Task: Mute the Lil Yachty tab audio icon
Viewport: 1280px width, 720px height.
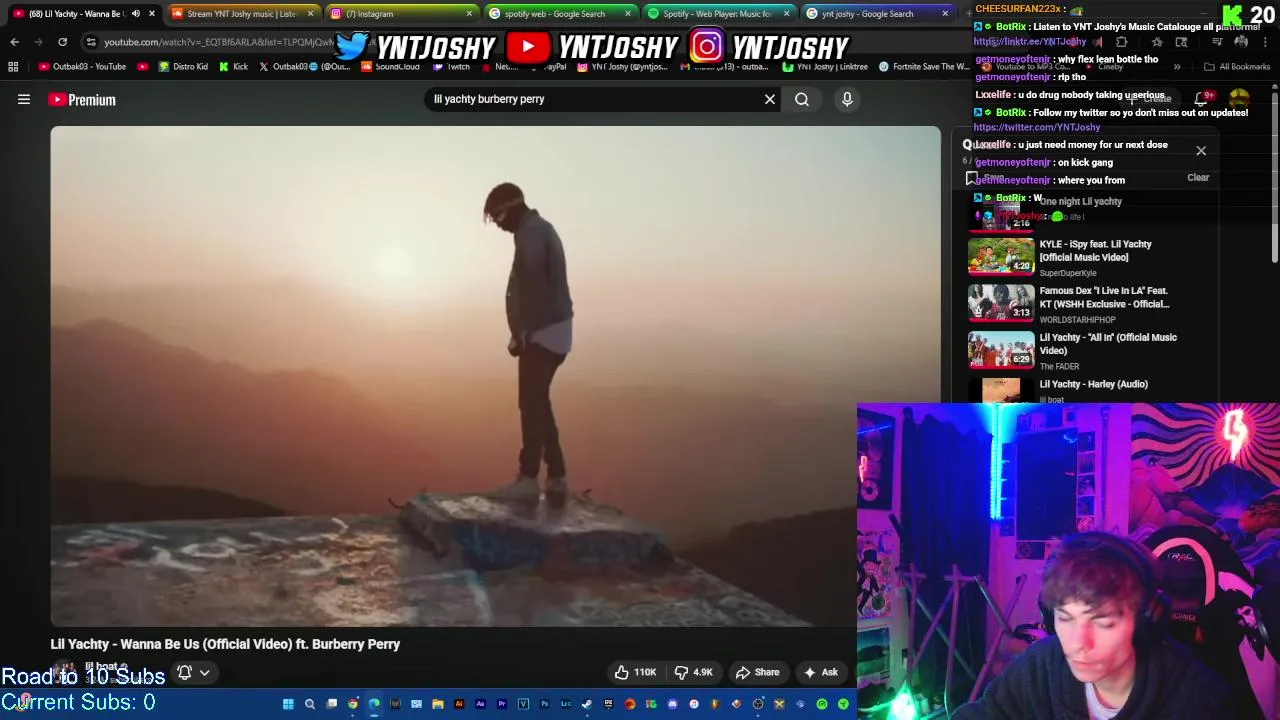Action: pos(136,14)
